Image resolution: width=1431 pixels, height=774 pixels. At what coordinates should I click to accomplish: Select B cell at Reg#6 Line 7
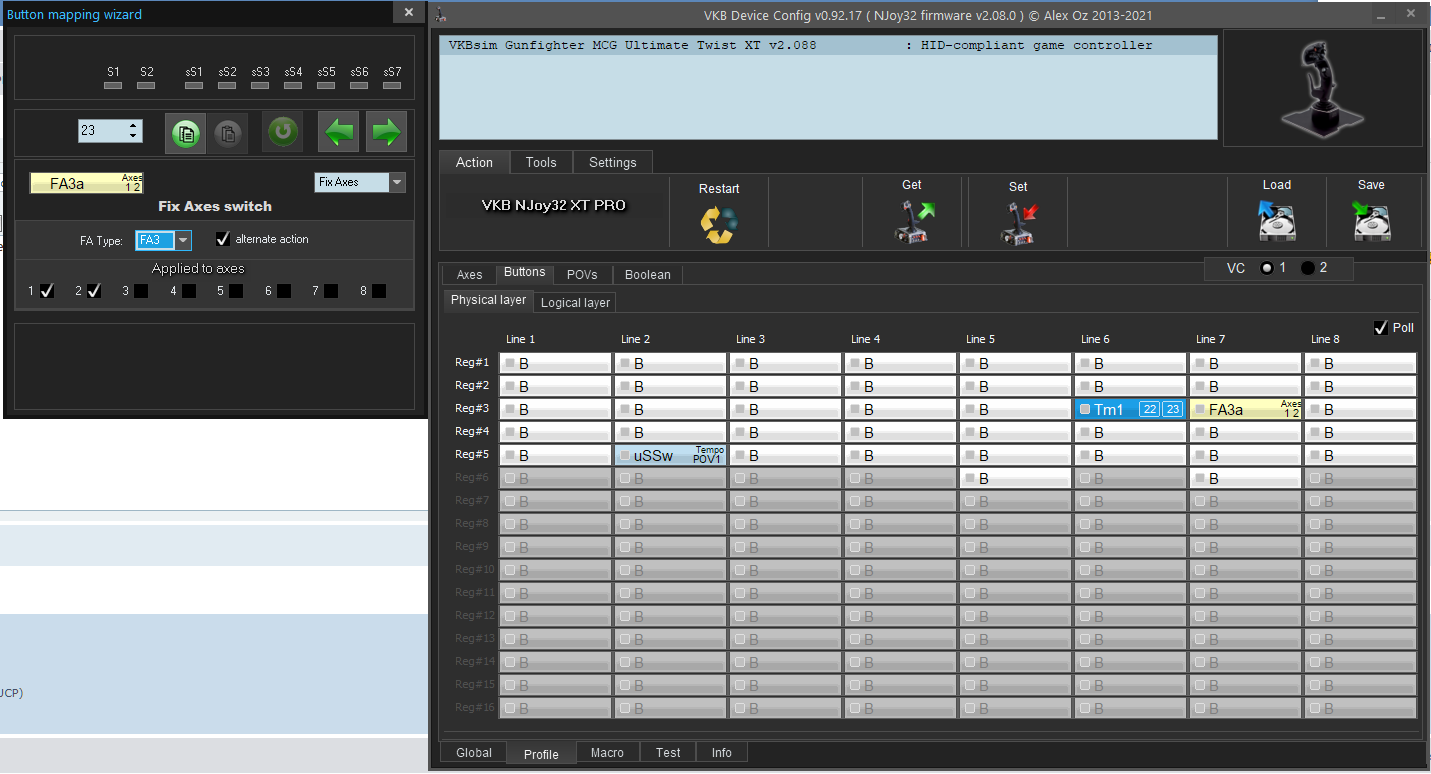pos(1246,478)
